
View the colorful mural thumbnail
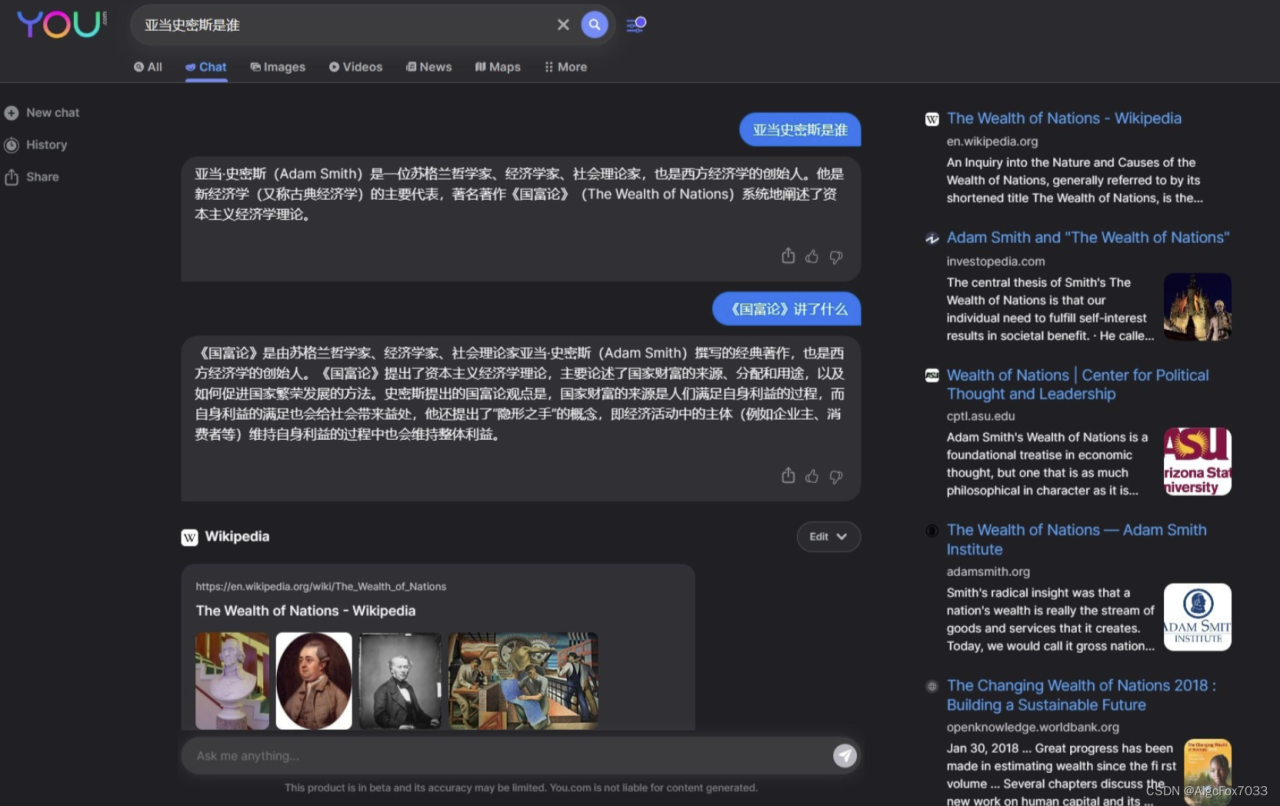pyautogui.click(x=523, y=680)
